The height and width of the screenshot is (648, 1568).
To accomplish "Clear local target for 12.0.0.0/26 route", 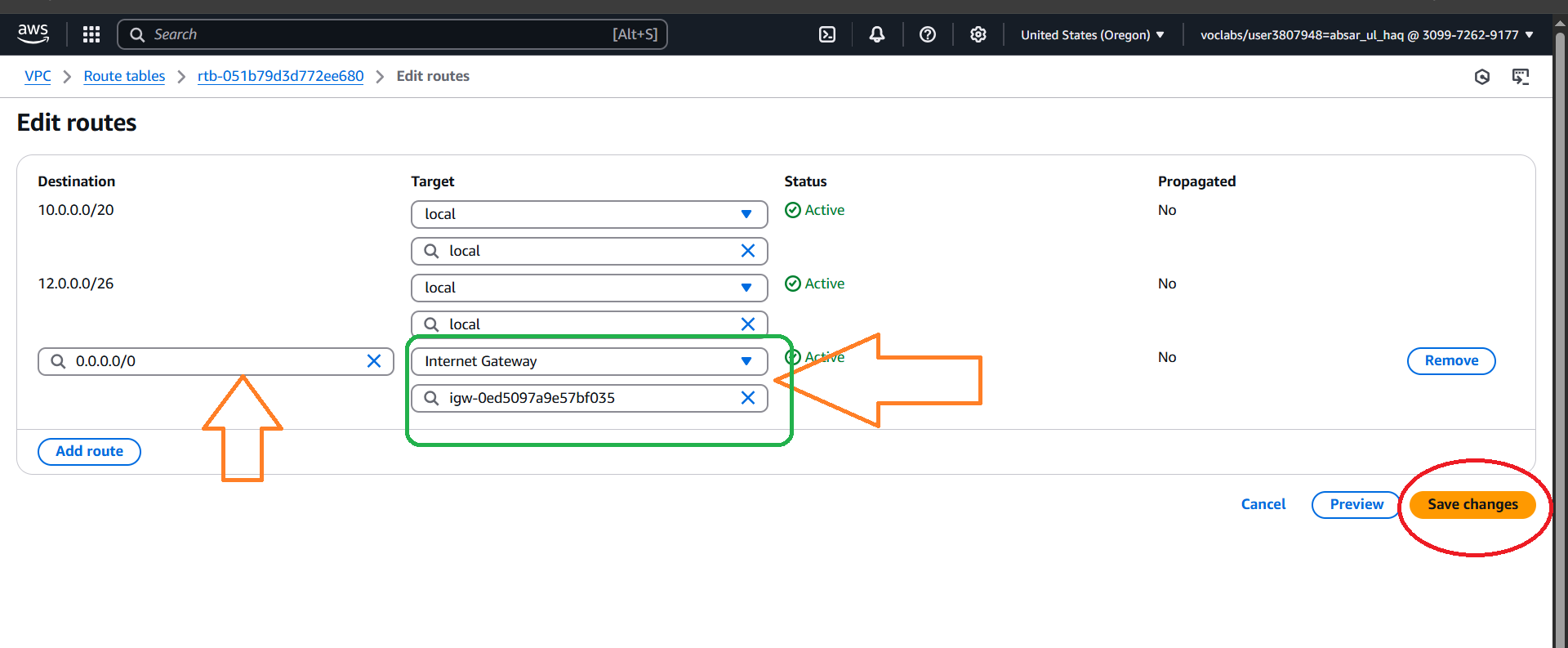I will (748, 324).
